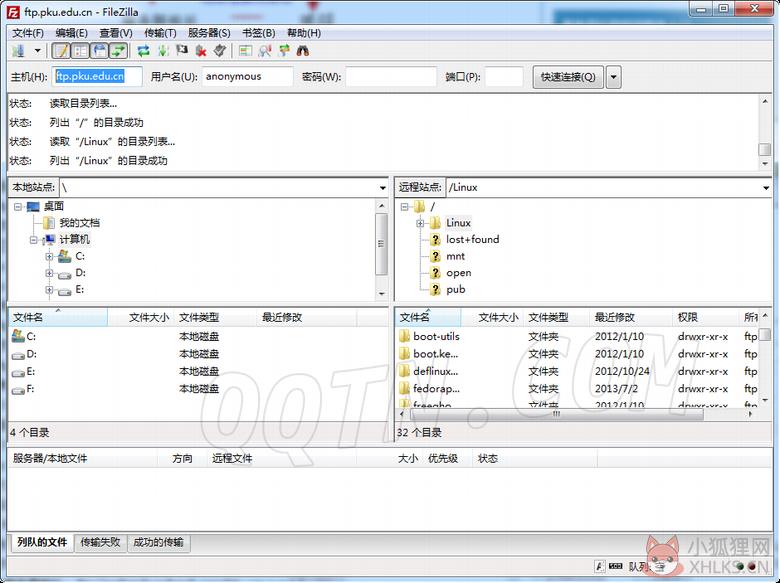The height and width of the screenshot is (583, 780).
Task: Expand the C: drive in local tree
Action: point(49,257)
